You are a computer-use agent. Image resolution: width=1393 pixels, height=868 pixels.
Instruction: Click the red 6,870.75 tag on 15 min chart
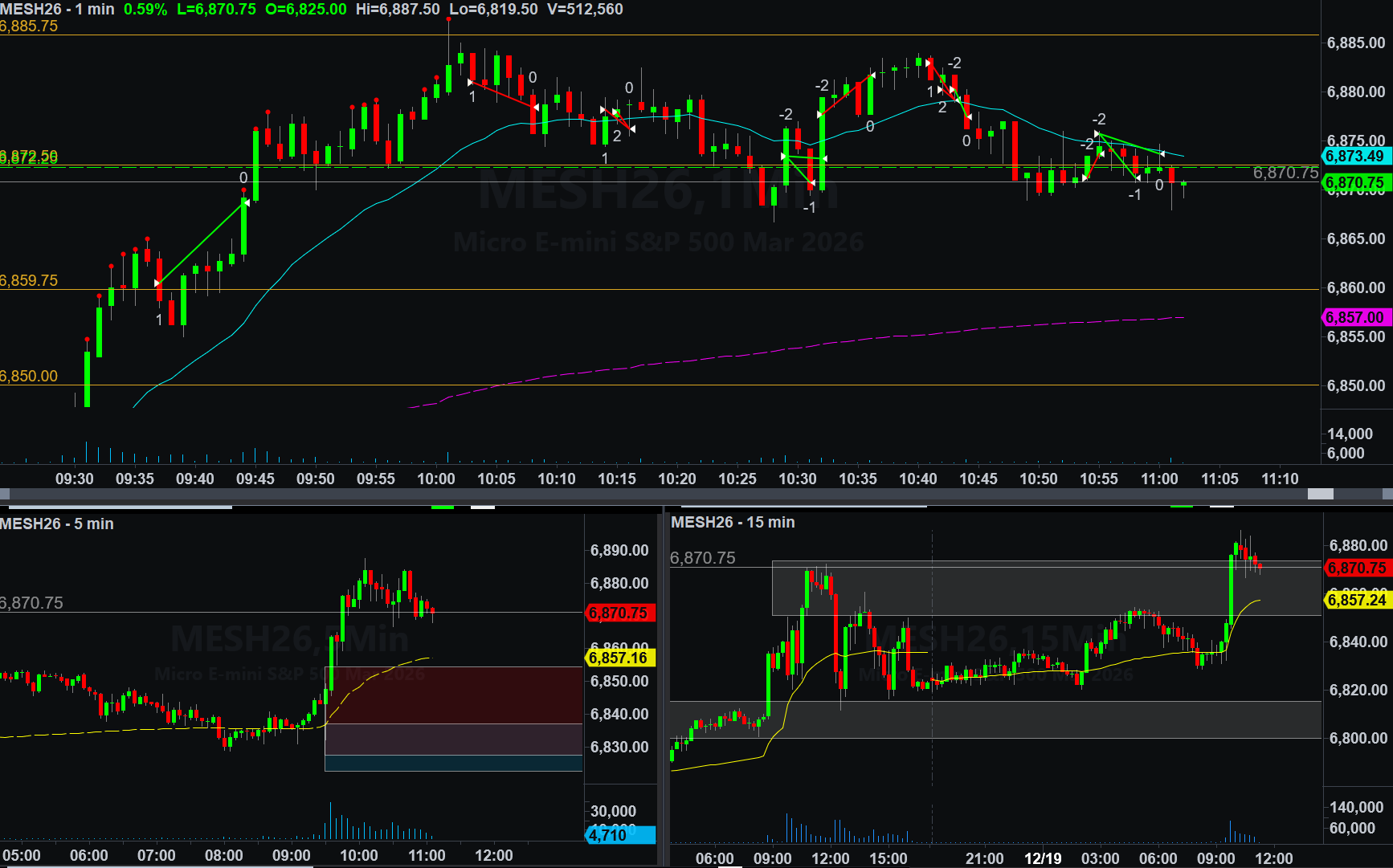[1357, 568]
